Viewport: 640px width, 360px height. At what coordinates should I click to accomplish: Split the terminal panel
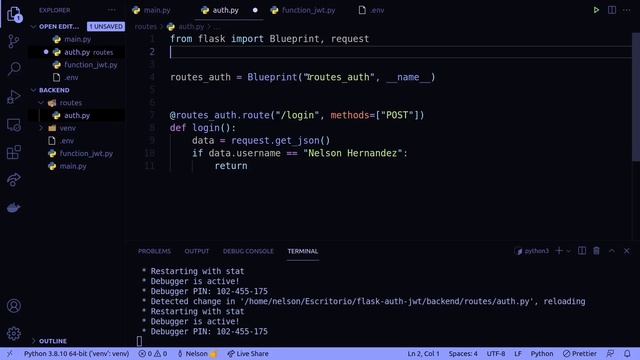click(x=582, y=251)
